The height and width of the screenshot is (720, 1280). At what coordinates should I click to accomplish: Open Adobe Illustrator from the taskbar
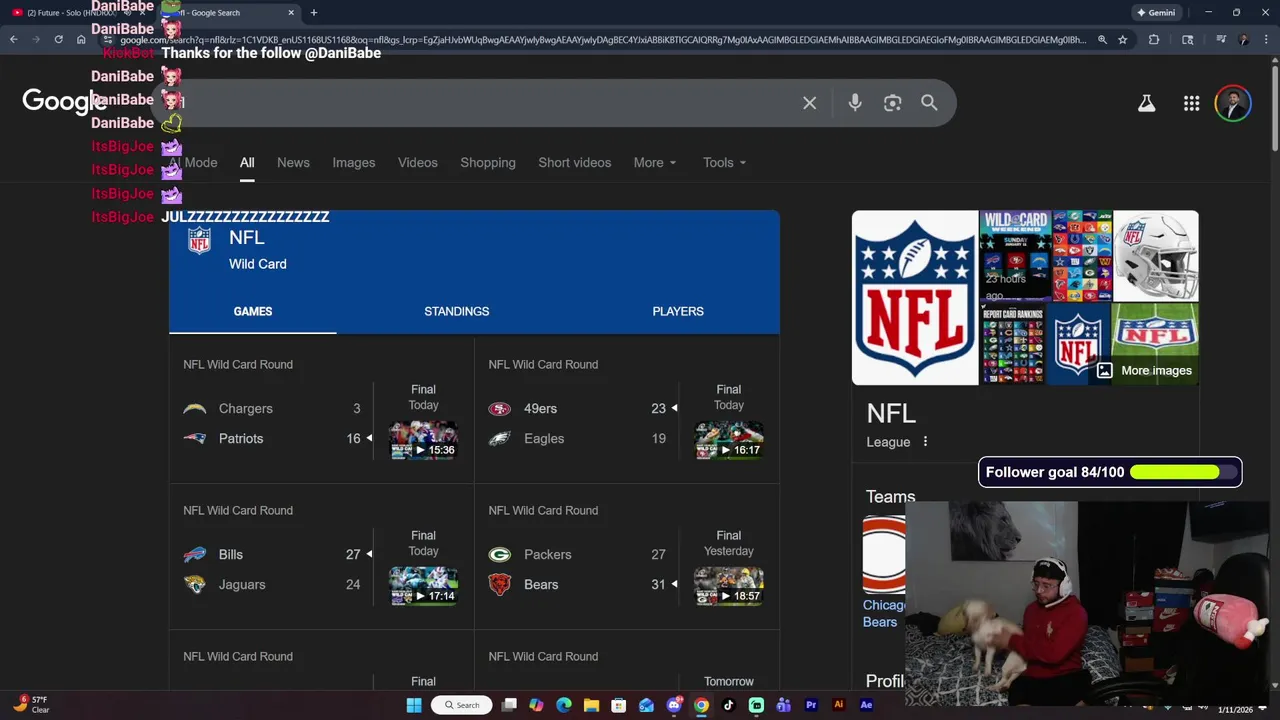838,705
